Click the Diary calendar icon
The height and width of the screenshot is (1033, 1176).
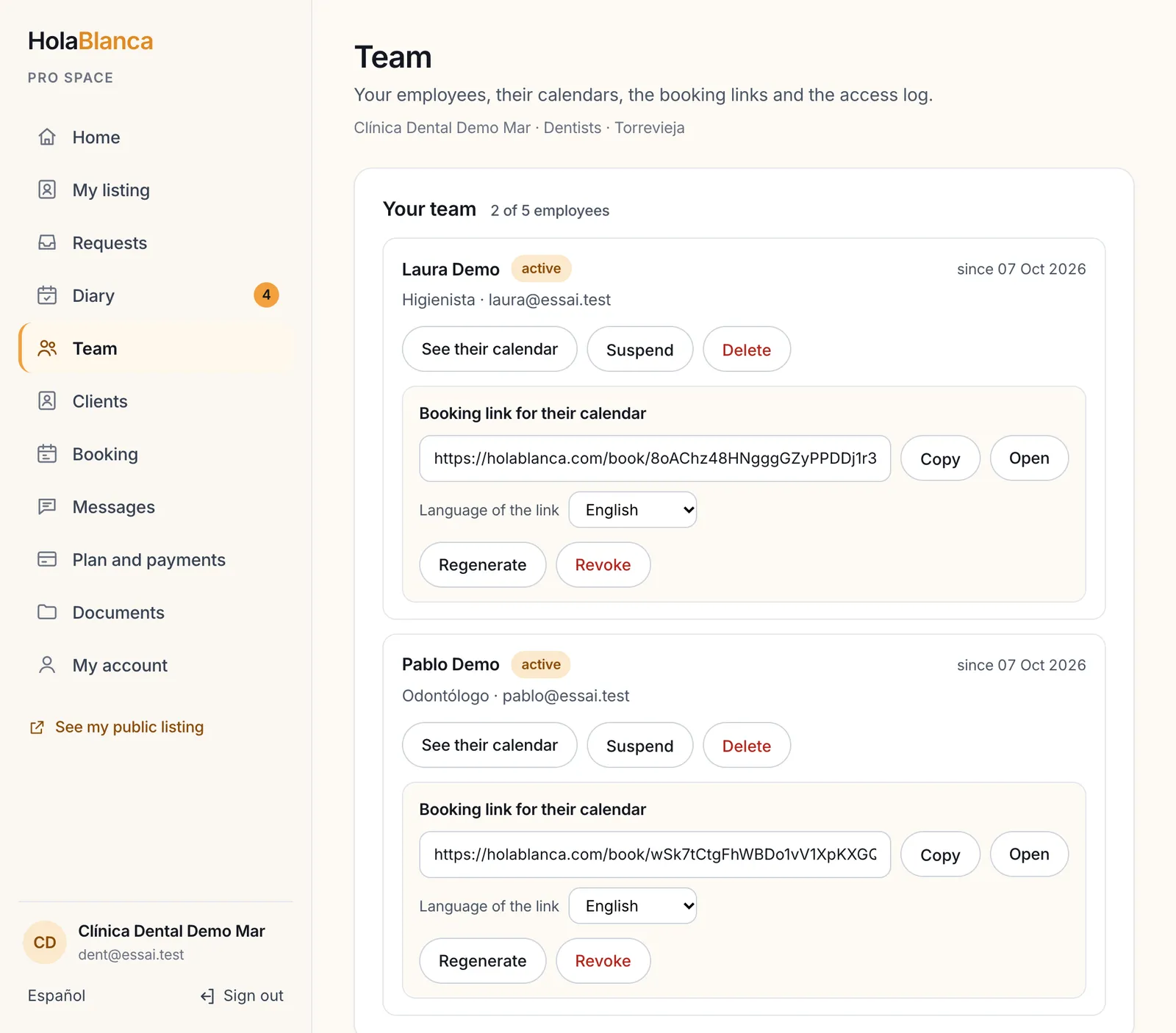pos(47,295)
